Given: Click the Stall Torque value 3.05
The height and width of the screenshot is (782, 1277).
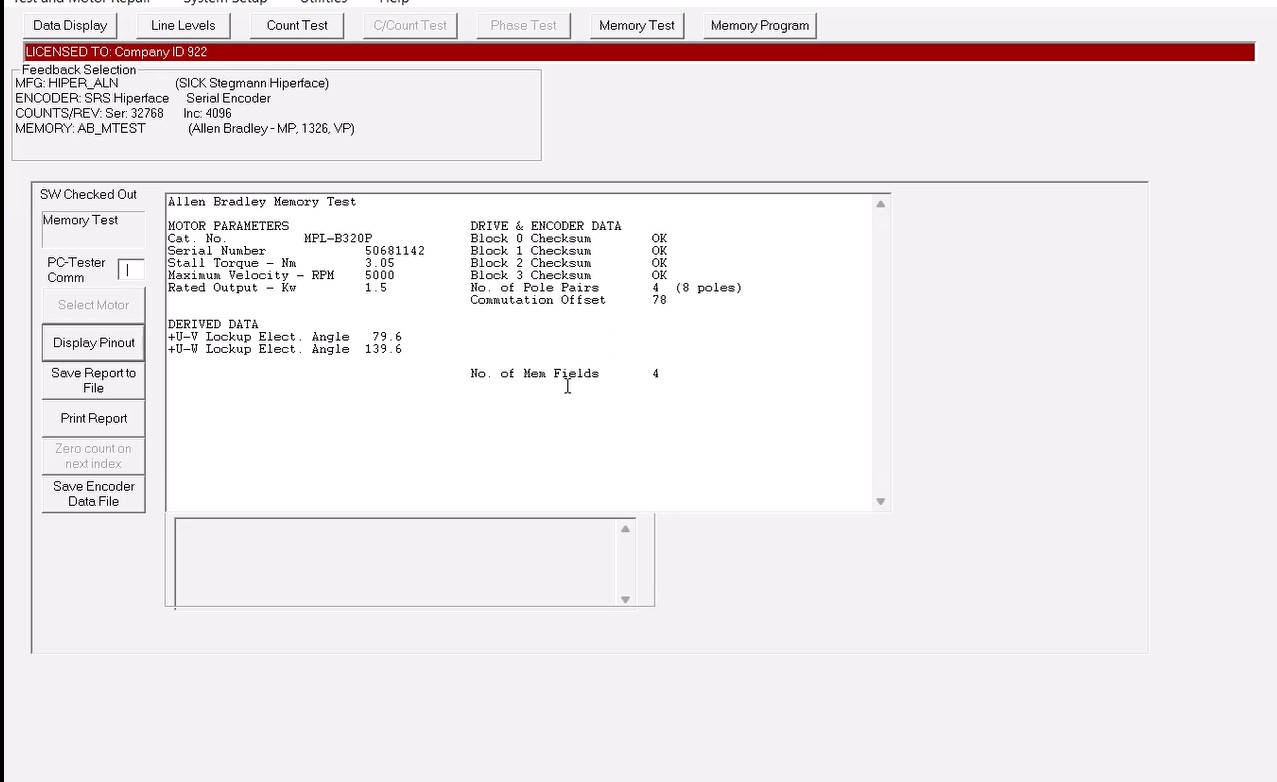Looking at the screenshot, I should (380, 263).
